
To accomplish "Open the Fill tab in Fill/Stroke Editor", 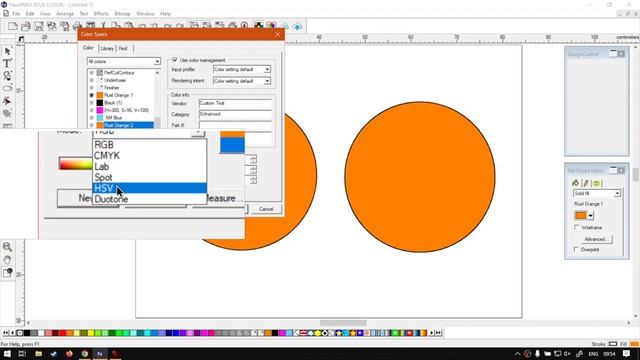I will click(576, 183).
